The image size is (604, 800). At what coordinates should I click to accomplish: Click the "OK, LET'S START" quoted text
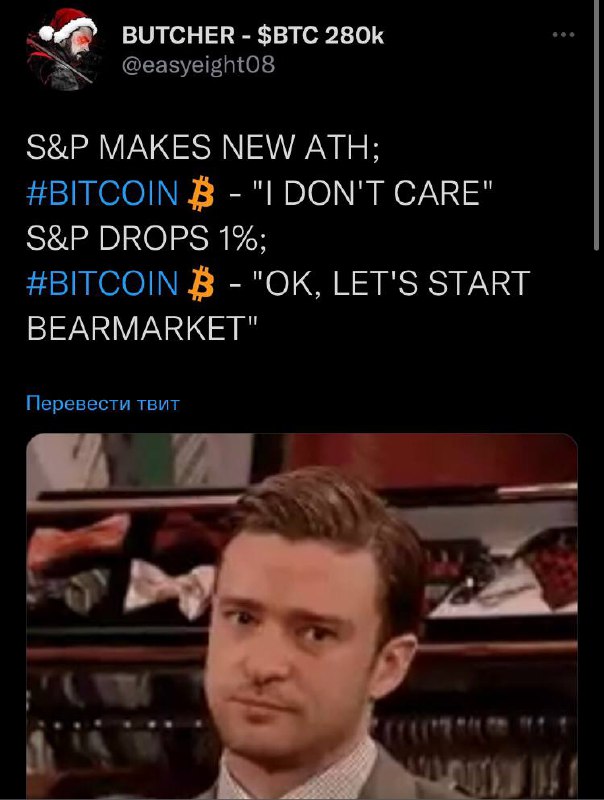tap(392, 283)
